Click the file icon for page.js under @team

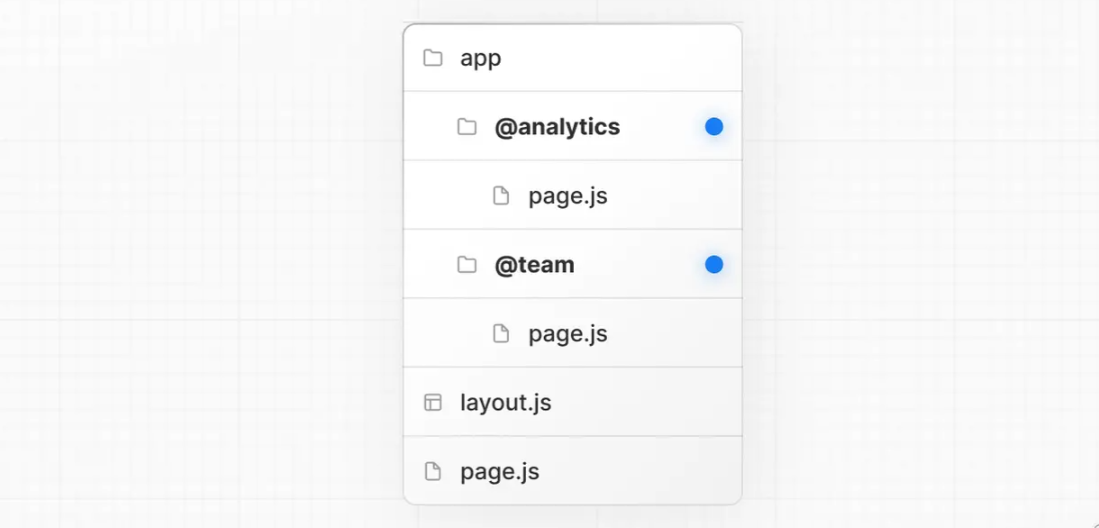pyautogui.click(x=501, y=334)
